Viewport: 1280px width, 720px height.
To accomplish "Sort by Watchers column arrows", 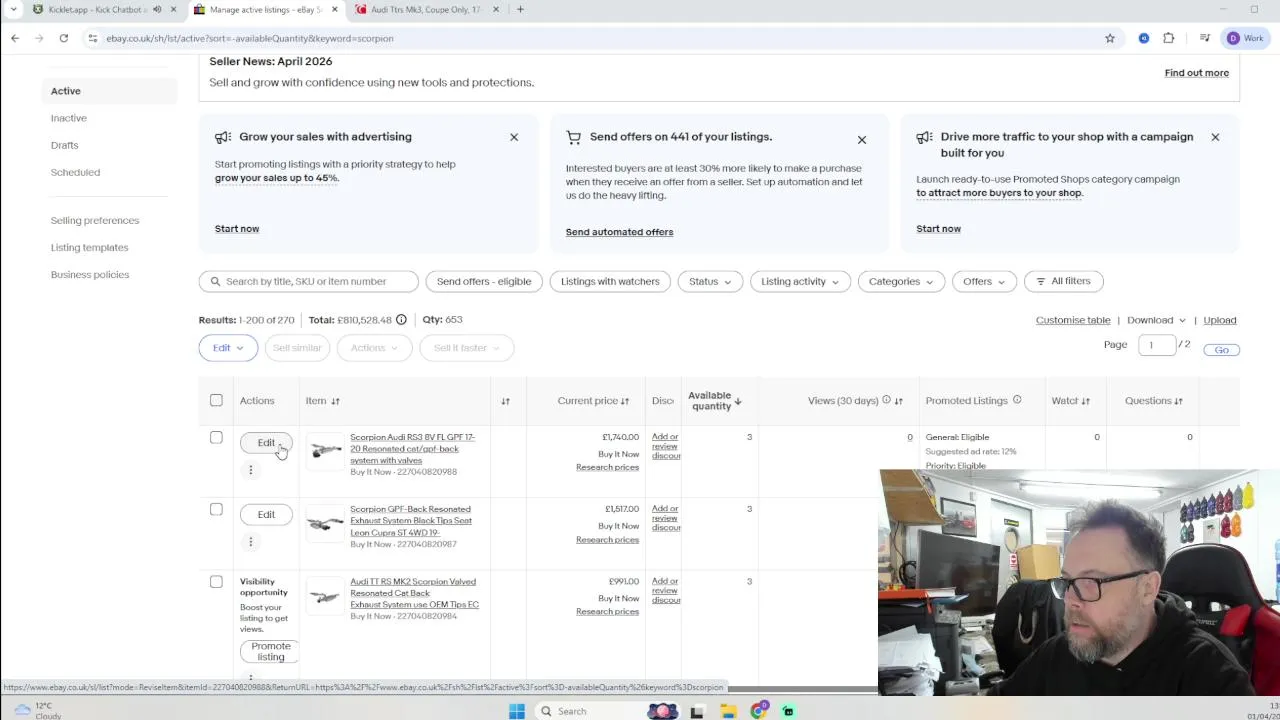I will point(1085,401).
